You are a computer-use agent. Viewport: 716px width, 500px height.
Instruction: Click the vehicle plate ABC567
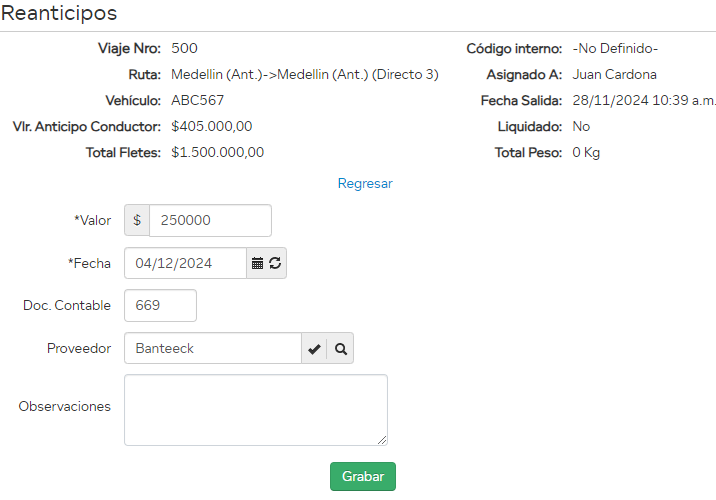coord(198,100)
